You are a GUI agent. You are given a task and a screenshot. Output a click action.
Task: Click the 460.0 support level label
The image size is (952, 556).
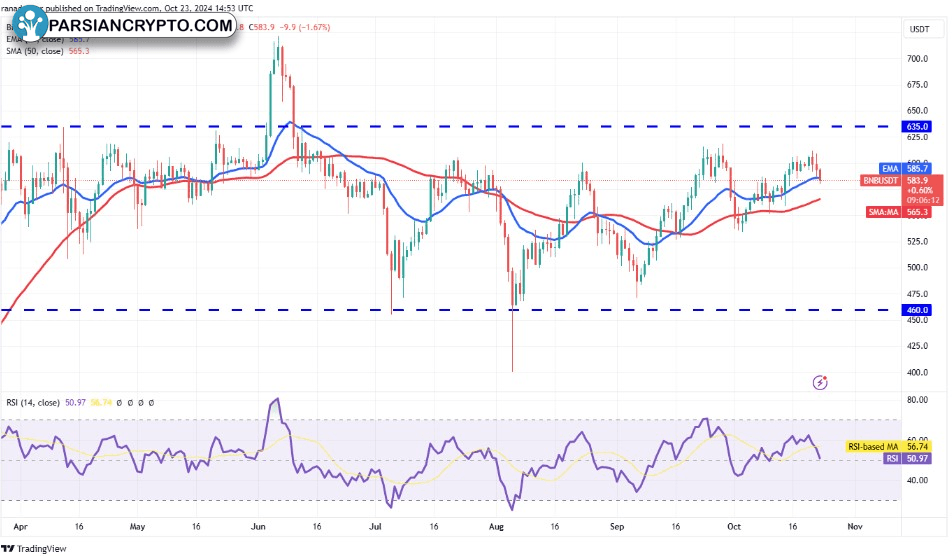point(917,310)
